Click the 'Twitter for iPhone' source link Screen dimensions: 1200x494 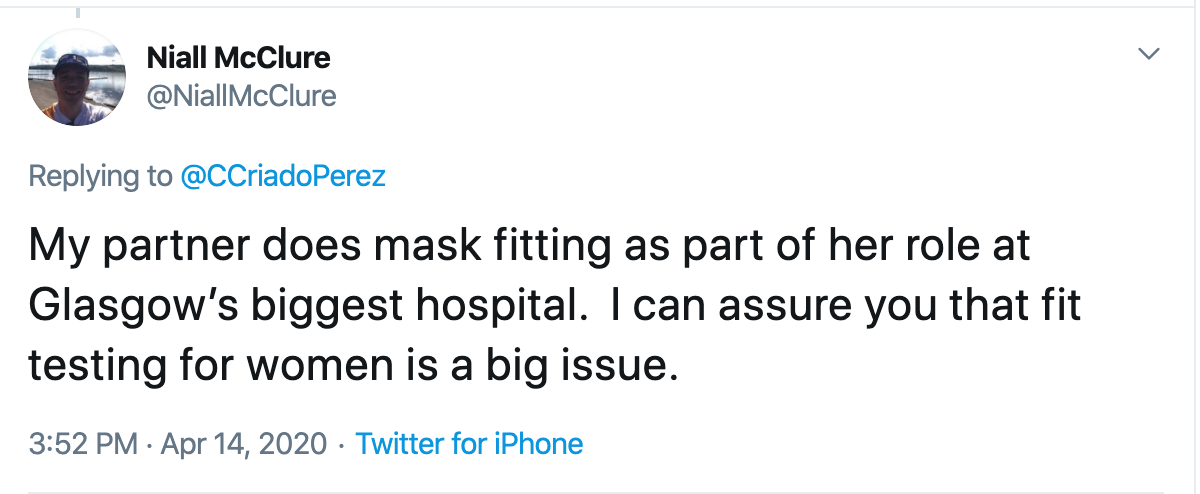click(x=469, y=443)
